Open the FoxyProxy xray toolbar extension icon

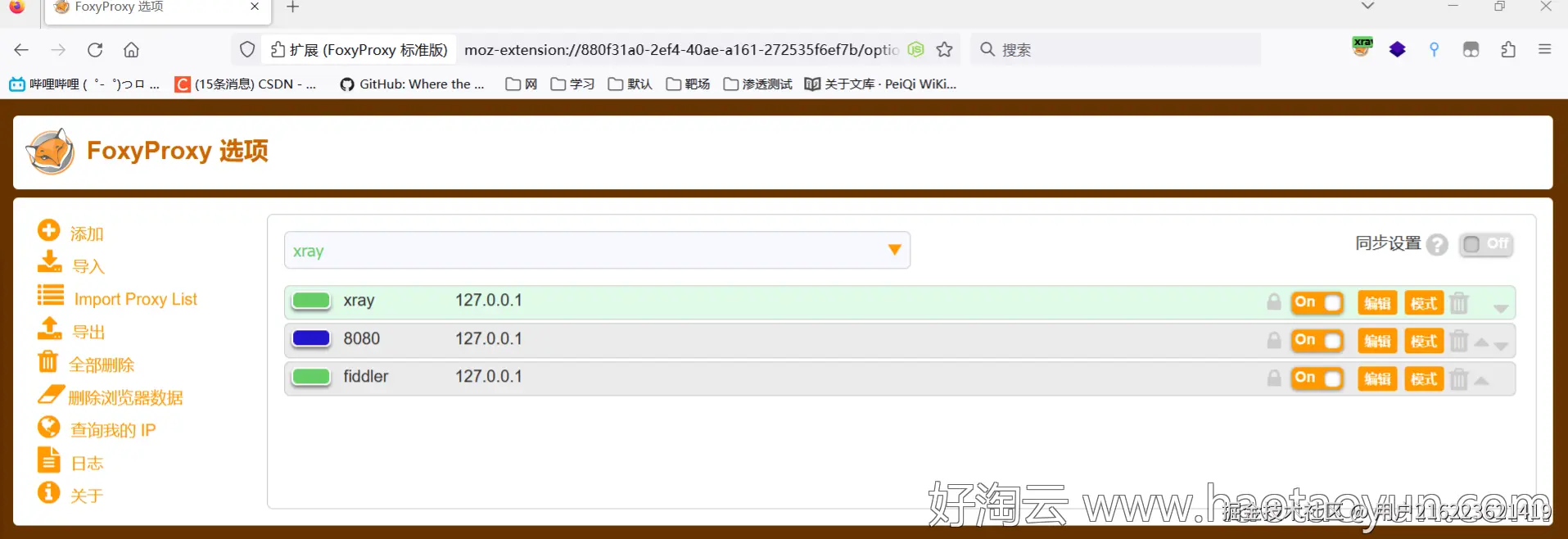point(1362,48)
